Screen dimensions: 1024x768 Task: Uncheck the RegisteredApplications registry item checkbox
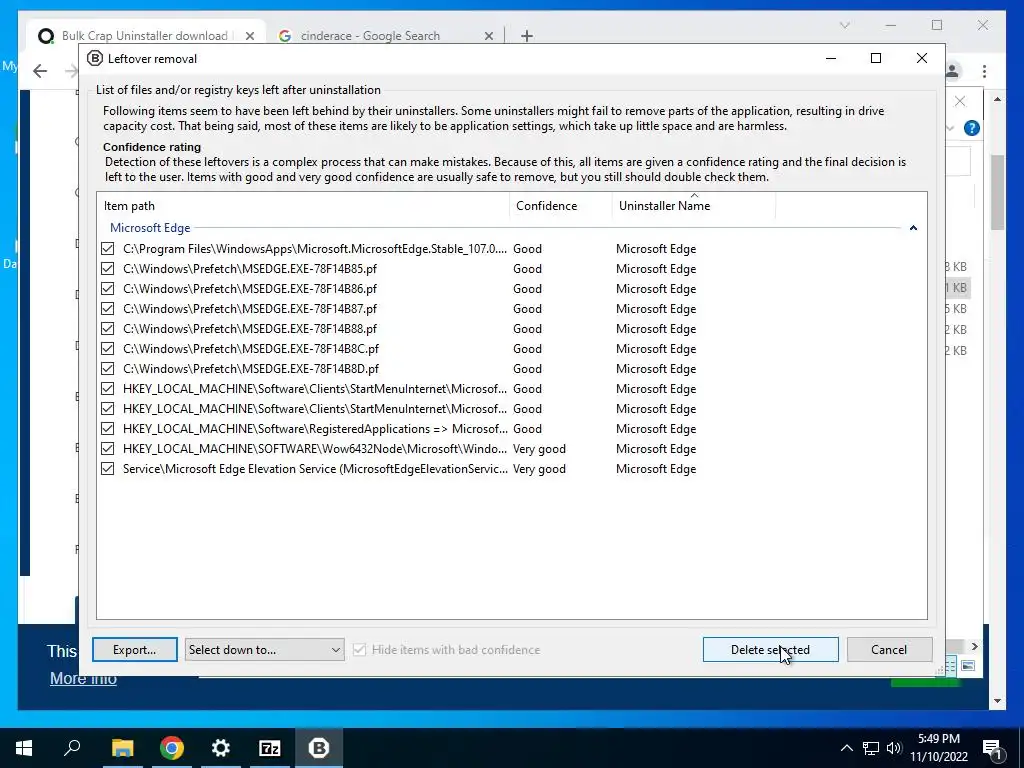click(108, 429)
